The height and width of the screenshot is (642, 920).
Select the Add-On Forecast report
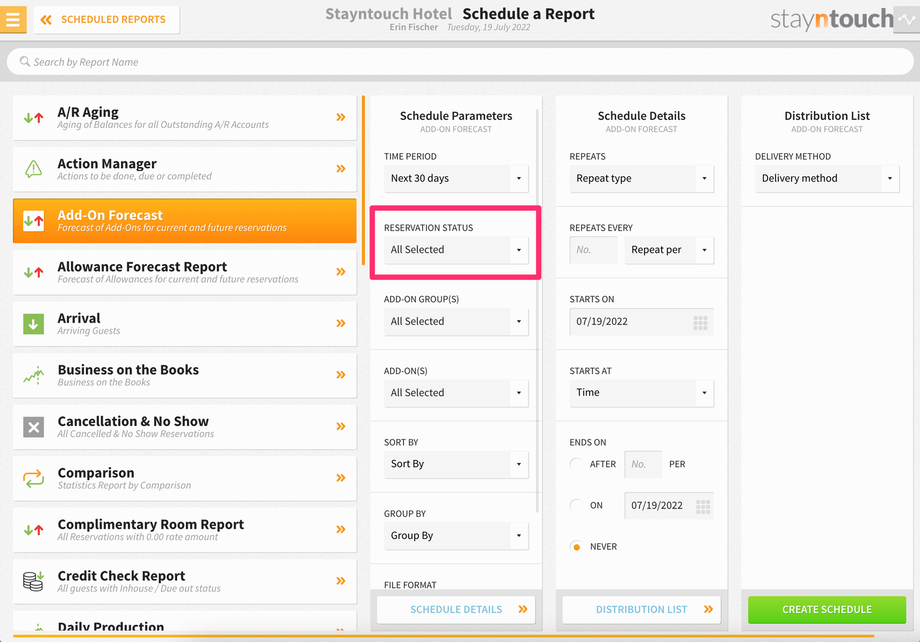184,221
